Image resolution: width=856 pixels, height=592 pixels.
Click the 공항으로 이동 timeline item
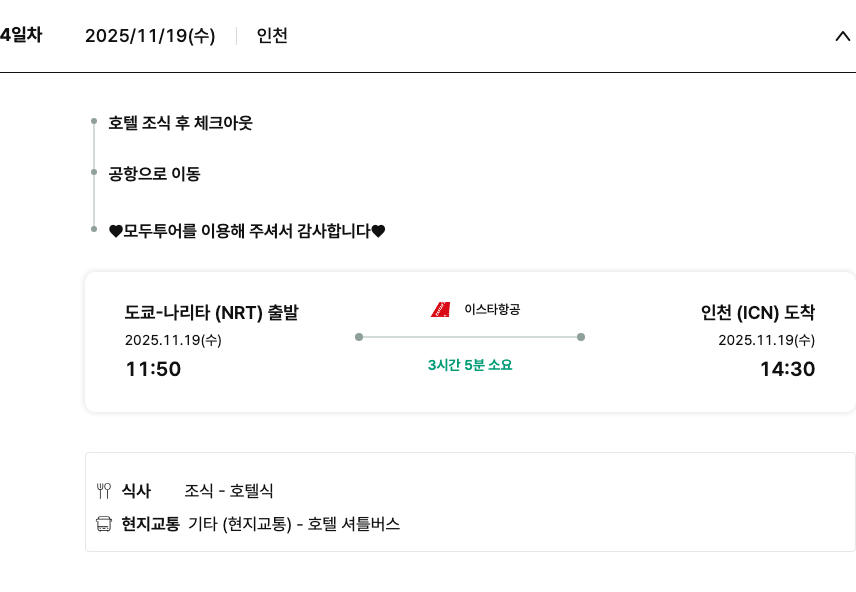coord(154,174)
